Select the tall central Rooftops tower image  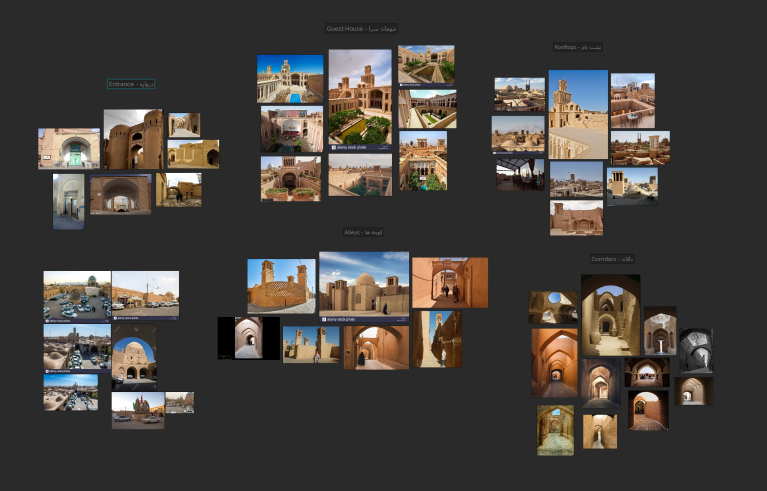tap(578, 114)
